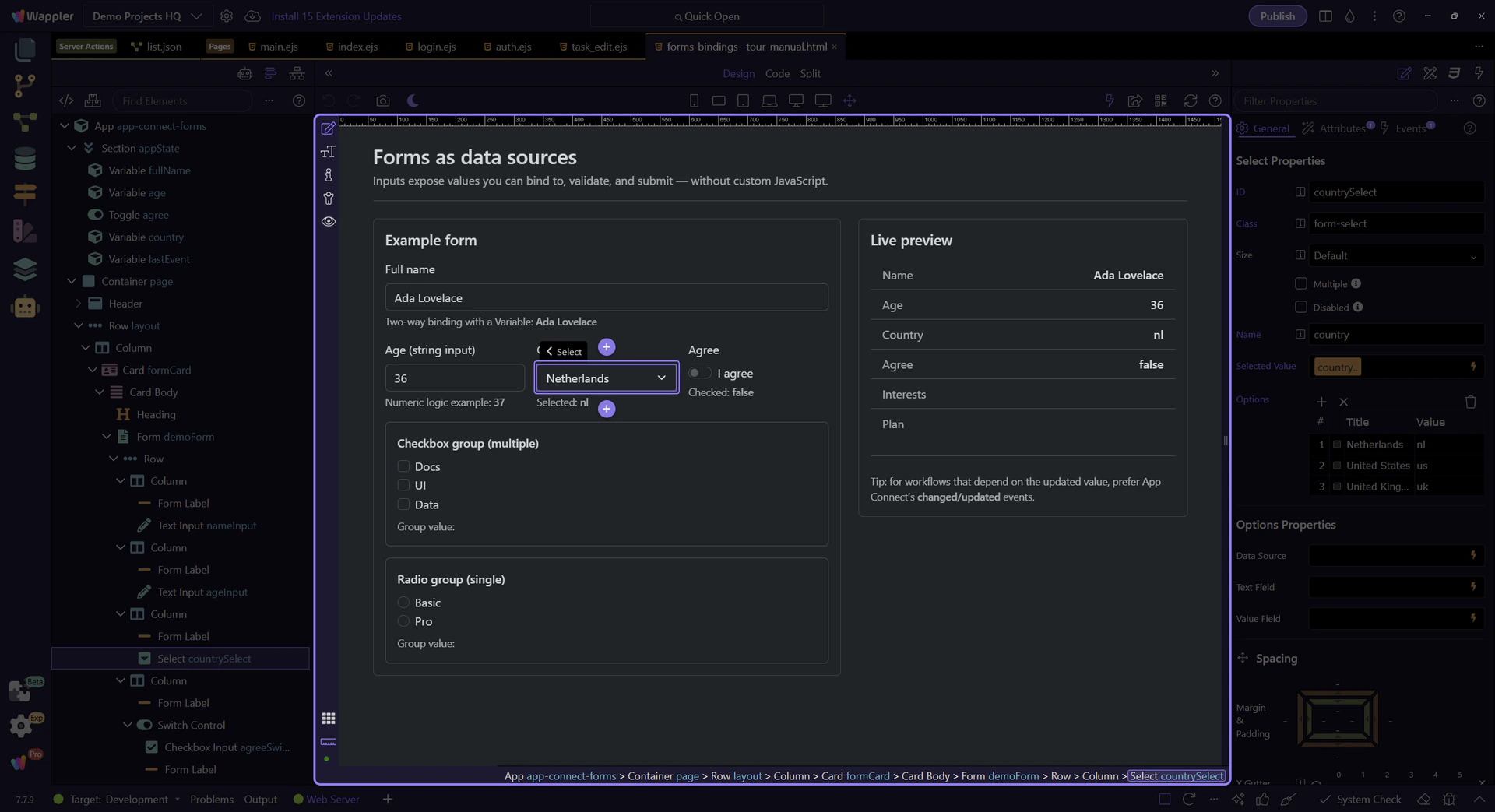Open project settings gear icon
This screenshot has width=1495, height=812.
(x=227, y=16)
